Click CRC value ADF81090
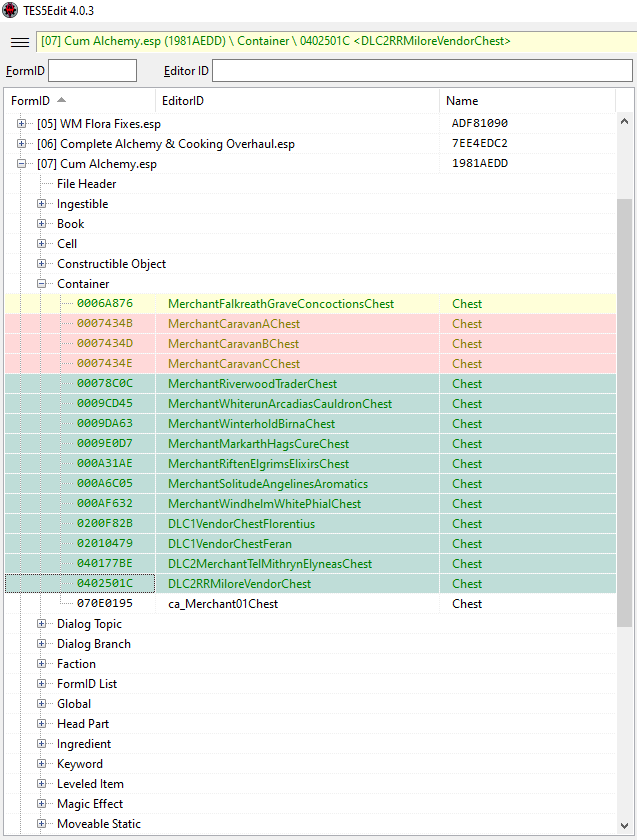The image size is (637, 840). coord(479,123)
